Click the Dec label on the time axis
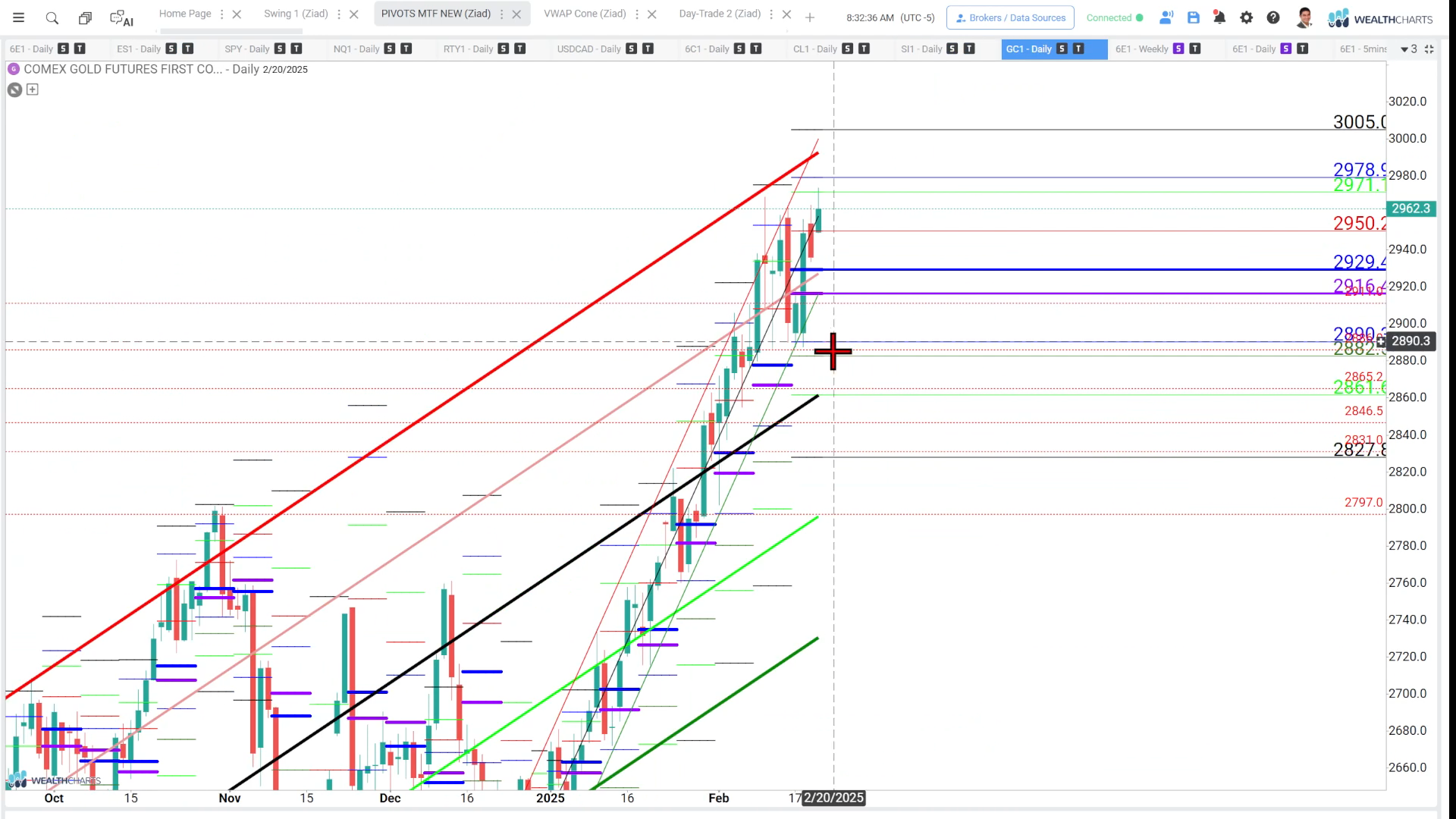Image resolution: width=1456 pixels, height=819 pixels. tap(390, 798)
